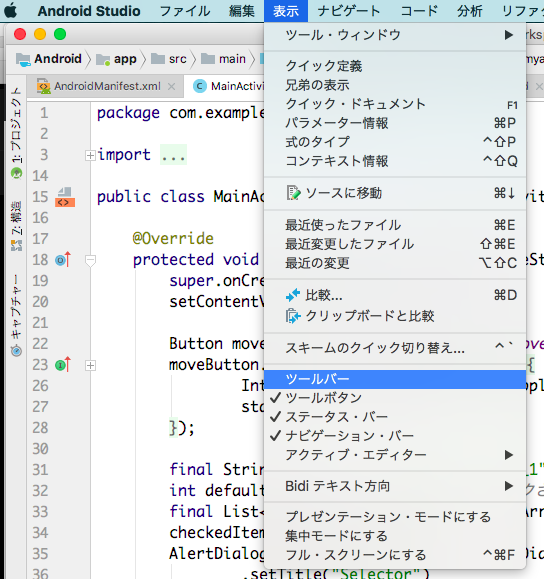The height and width of the screenshot is (579, 544).
Task: Open the ファイル menu
Action: [x=185, y=11]
